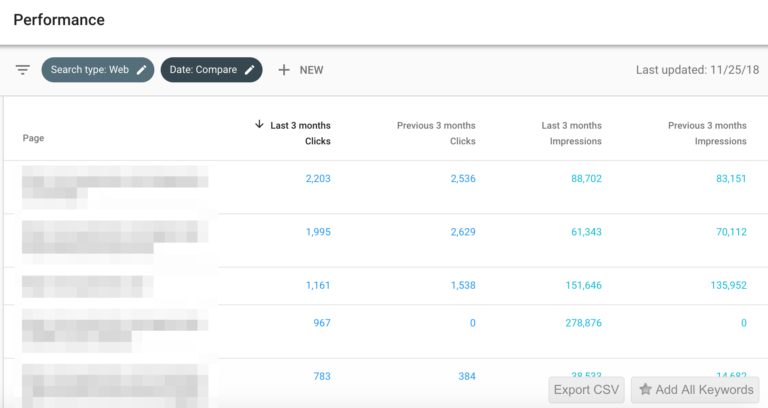Image resolution: width=768 pixels, height=408 pixels.
Task: Select the 135,952 previous impressions value
Action: pos(728,286)
